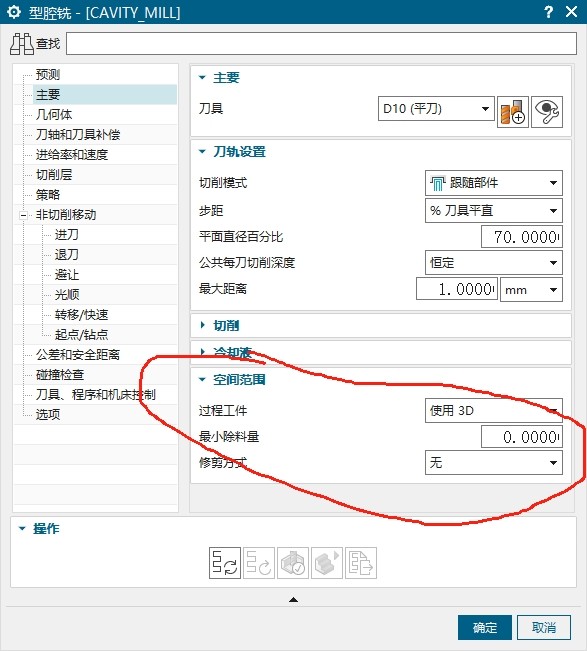Click the Simulate machine icon

click(x=327, y=563)
